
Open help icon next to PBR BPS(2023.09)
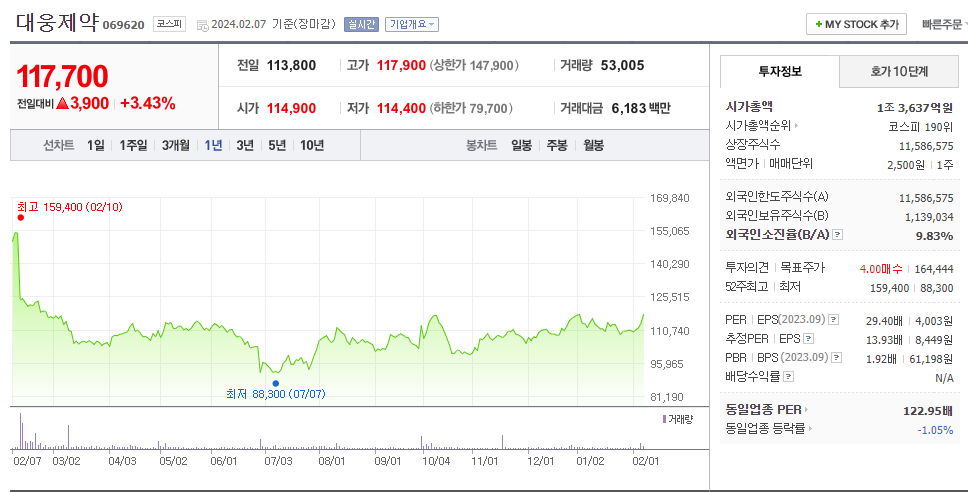837,357
